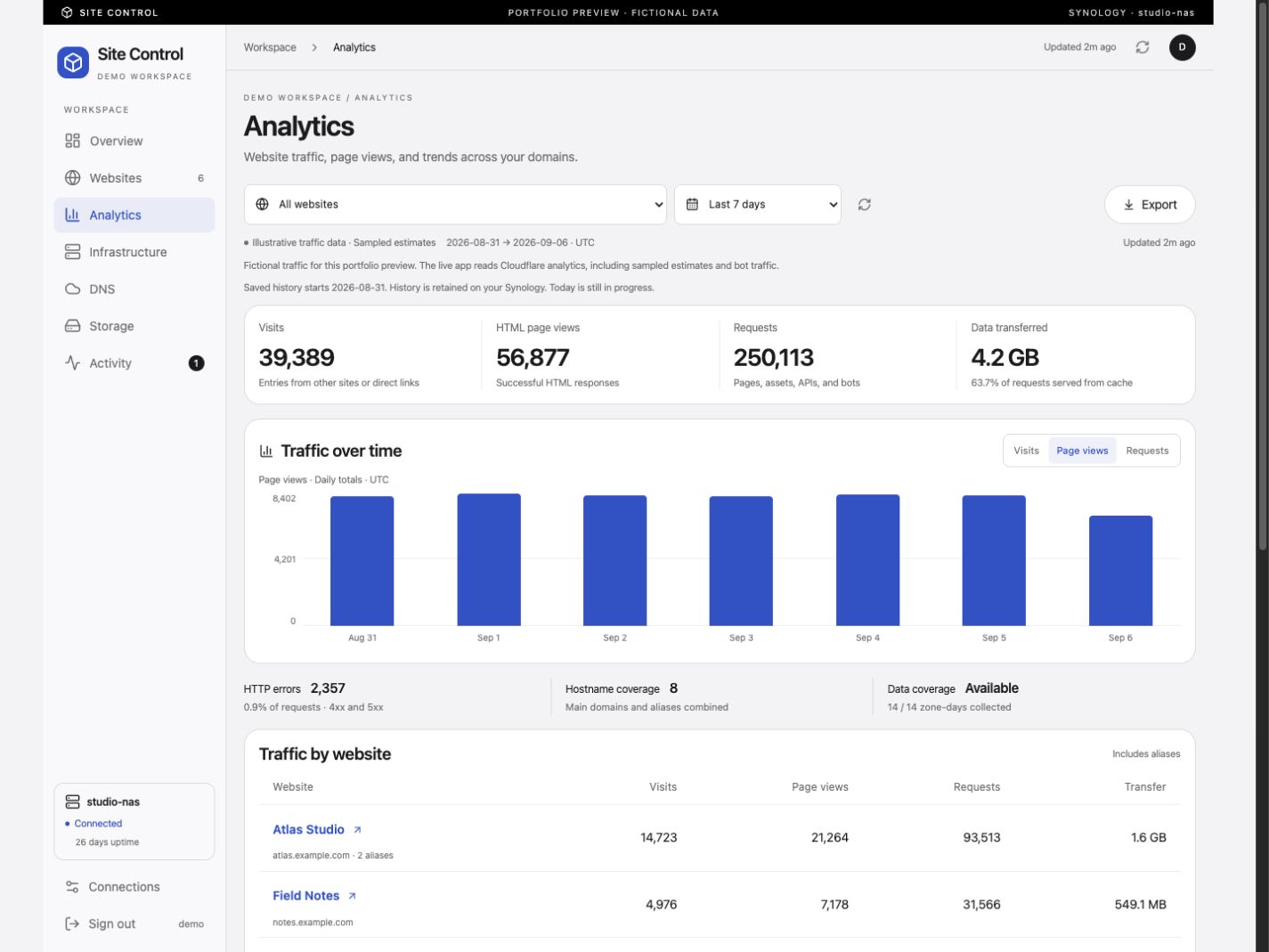Switch chart to Visits
The width and height of the screenshot is (1269, 952).
coord(1026,451)
